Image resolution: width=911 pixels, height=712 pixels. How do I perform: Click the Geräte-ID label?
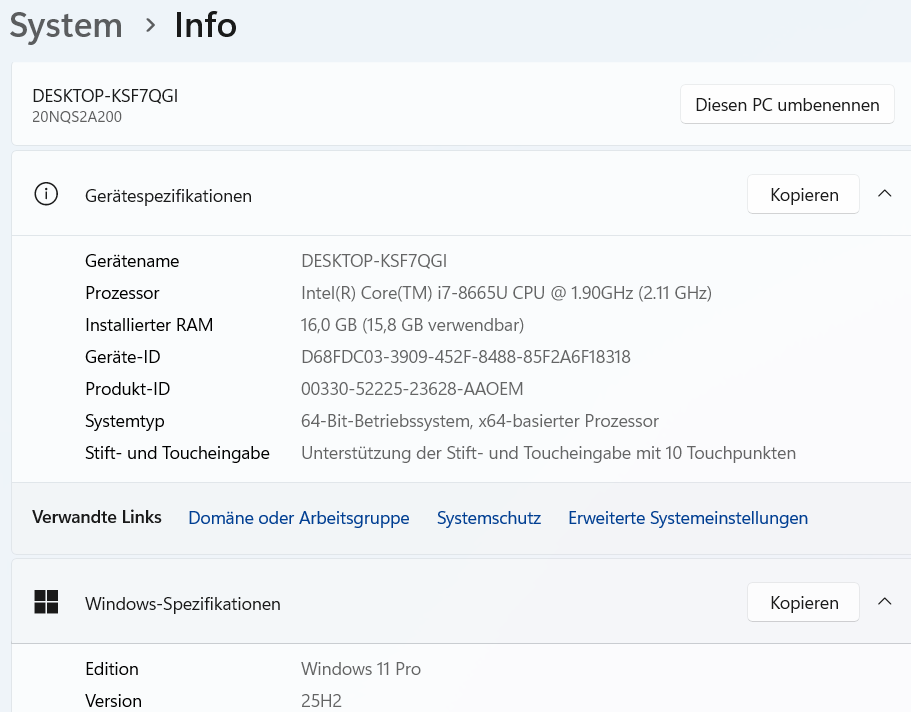pyautogui.click(x=123, y=357)
